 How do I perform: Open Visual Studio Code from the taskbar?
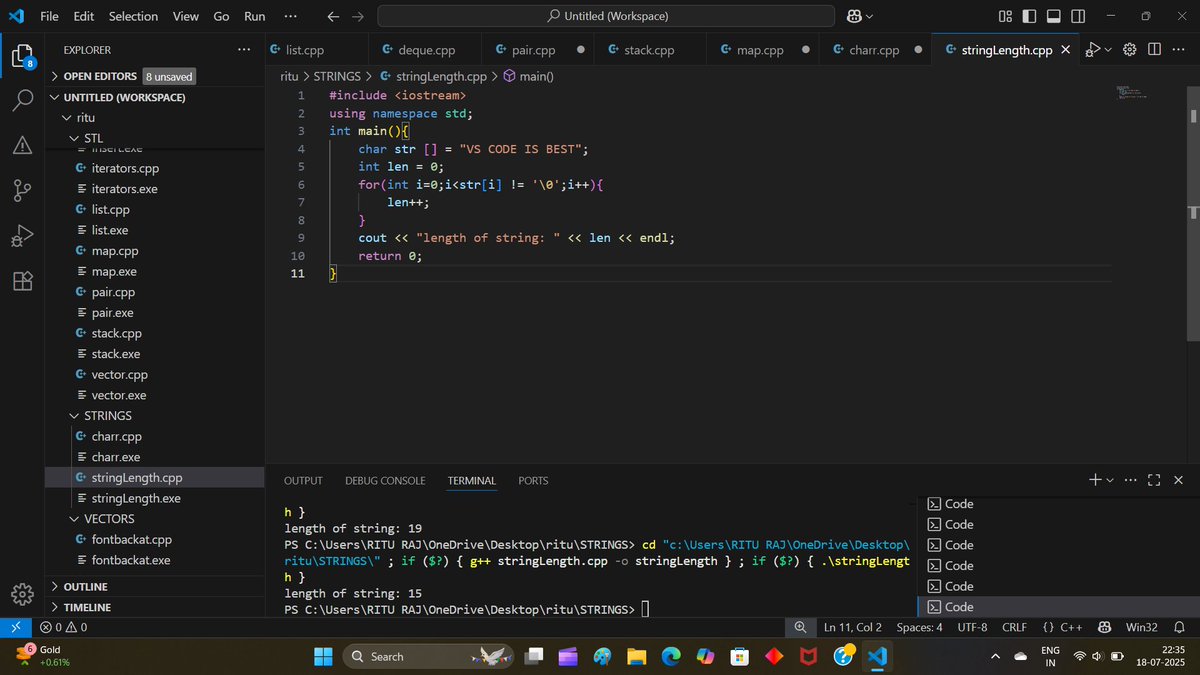[877, 656]
